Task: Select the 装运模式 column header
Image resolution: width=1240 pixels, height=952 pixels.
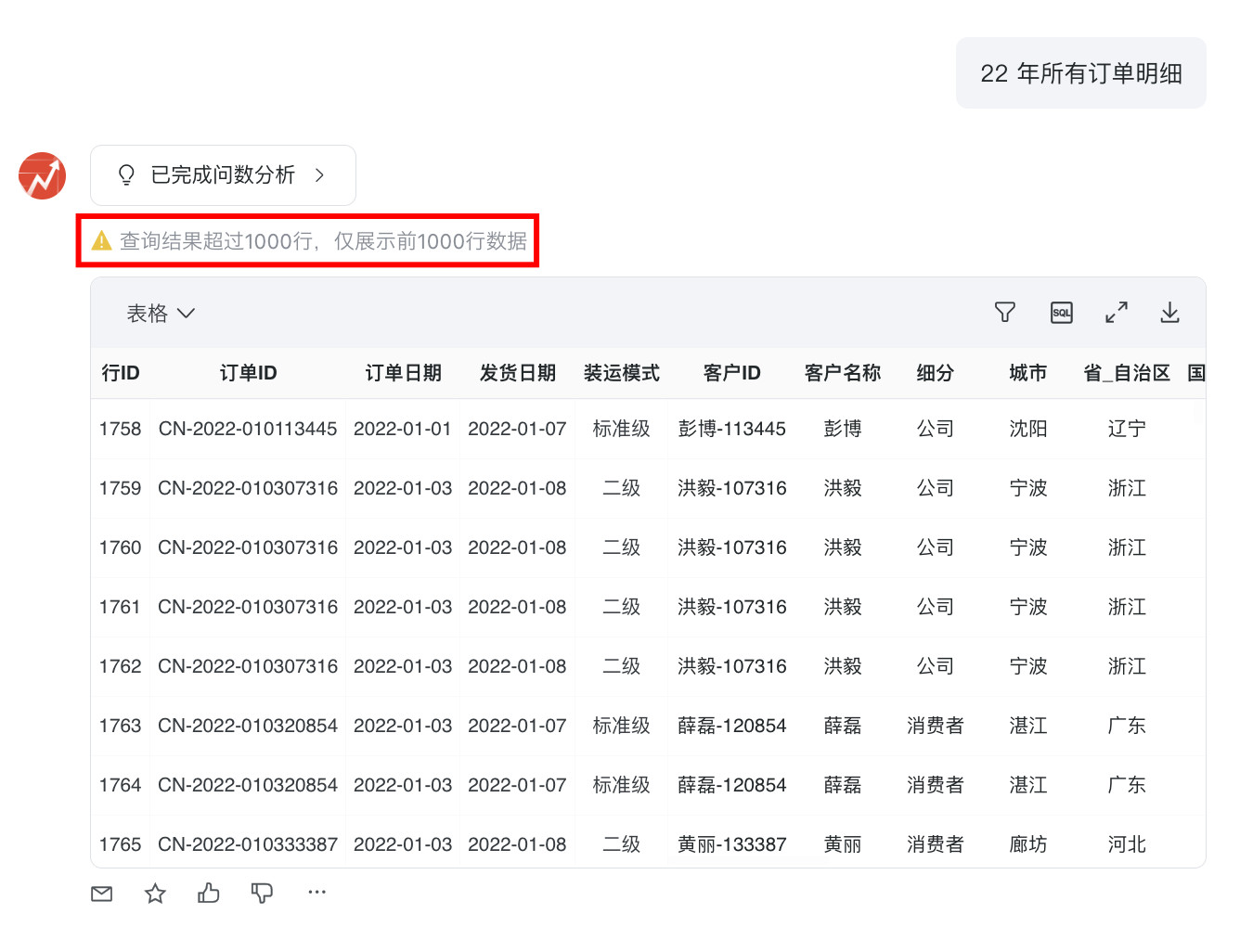Action: (621, 373)
